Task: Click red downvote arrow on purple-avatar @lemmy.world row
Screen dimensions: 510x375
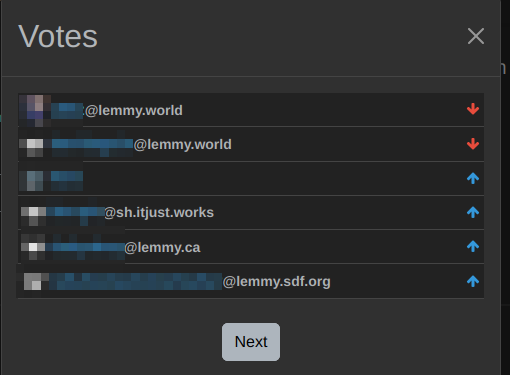Action: pyautogui.click(x=473, y=109)
